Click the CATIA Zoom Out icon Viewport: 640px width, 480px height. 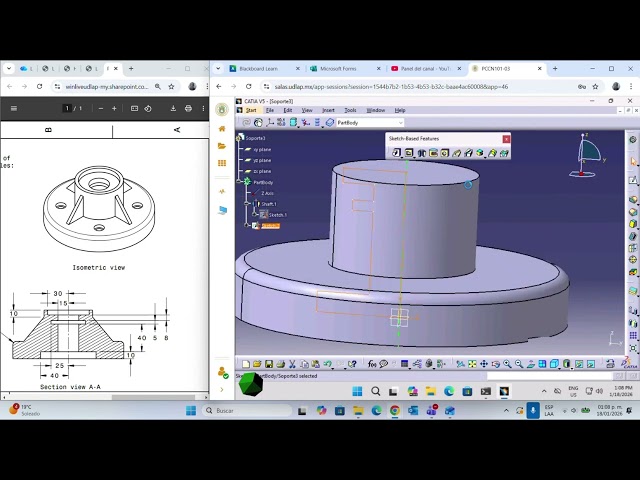pyautogui.click(x=519, y=364)
